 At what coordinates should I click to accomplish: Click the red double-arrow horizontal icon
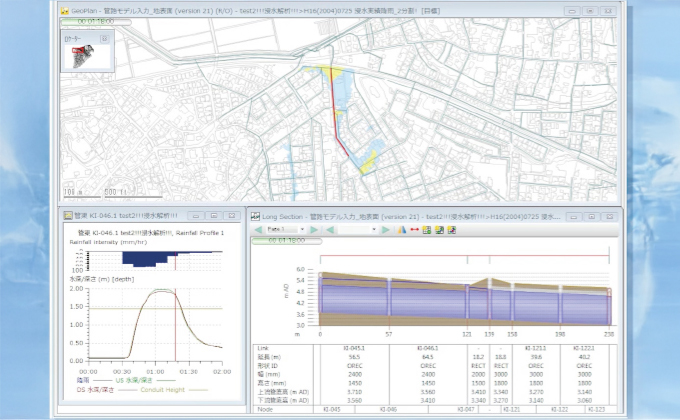pos(414,229)
